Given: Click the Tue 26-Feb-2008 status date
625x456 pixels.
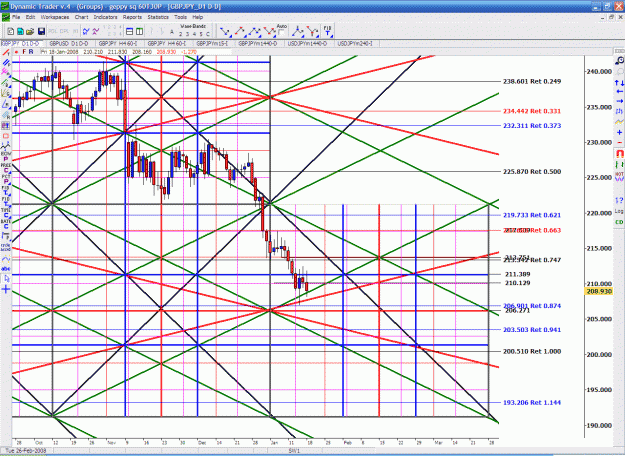Looking at the screenshot, I should [26, 451].
